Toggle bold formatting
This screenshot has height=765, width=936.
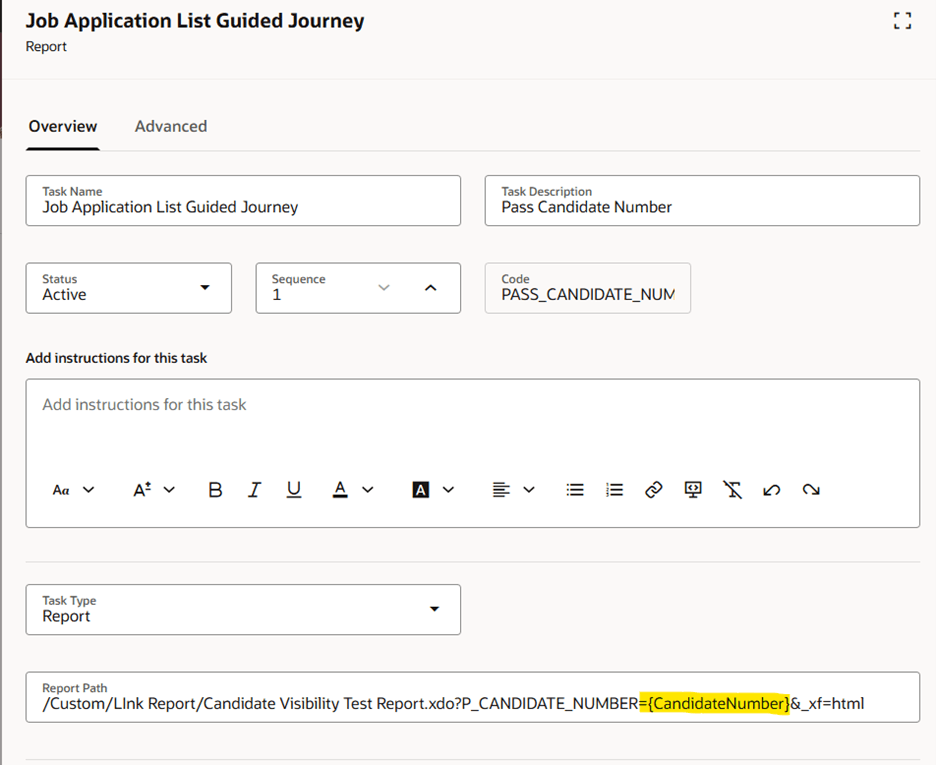point(215,490)
